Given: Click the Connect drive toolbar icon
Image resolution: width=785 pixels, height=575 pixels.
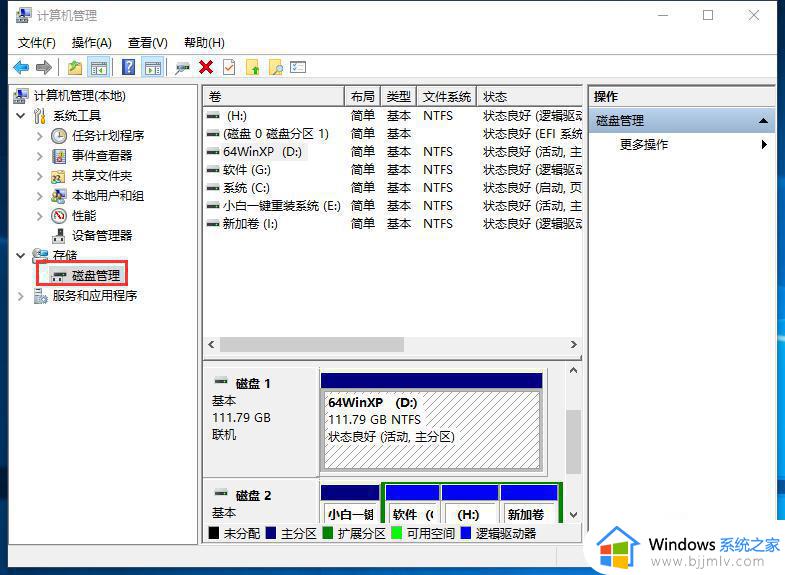Looking at the screenshot, I should [x=182, y=67].
